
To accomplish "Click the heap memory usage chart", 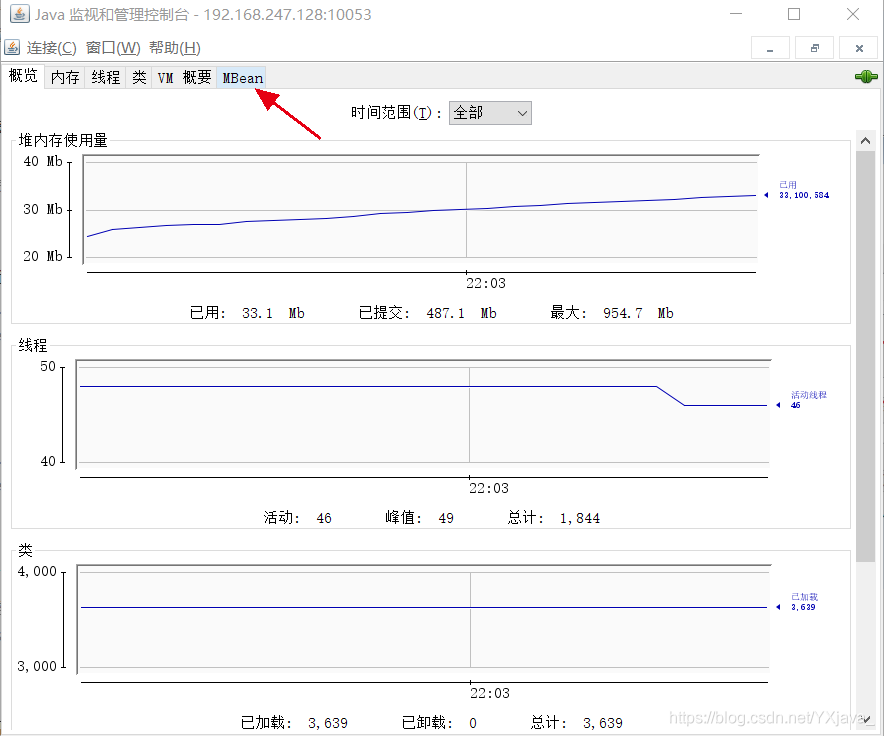I will click(421, 209).
